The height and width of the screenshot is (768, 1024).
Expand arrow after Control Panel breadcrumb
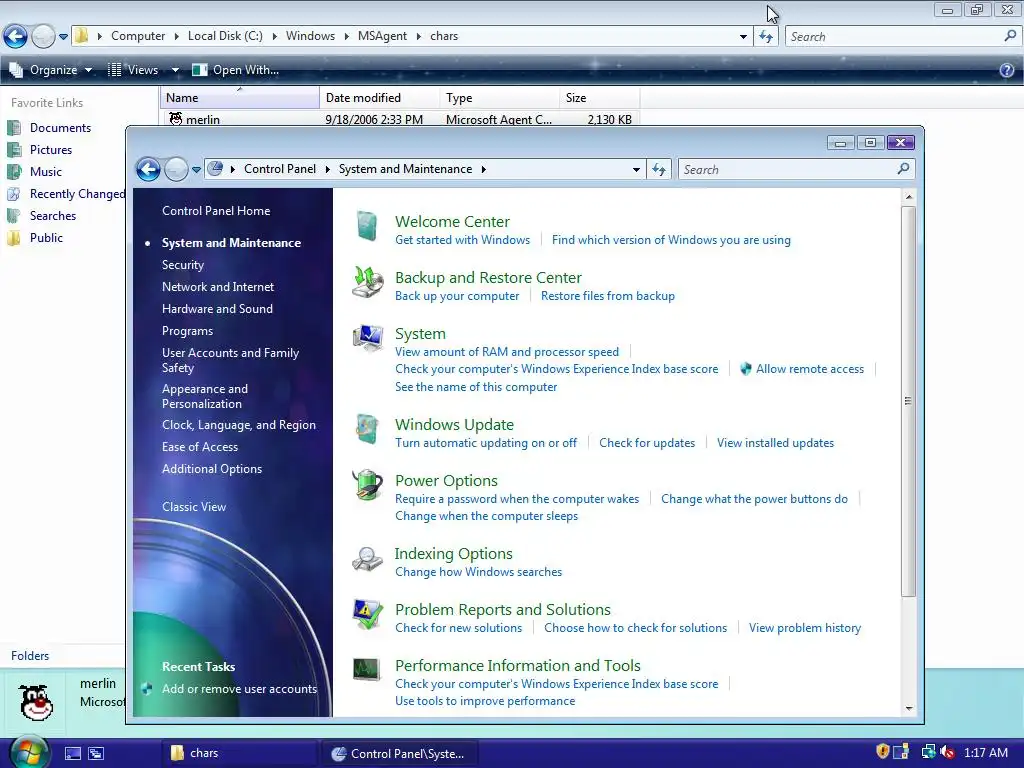(327, 169)
